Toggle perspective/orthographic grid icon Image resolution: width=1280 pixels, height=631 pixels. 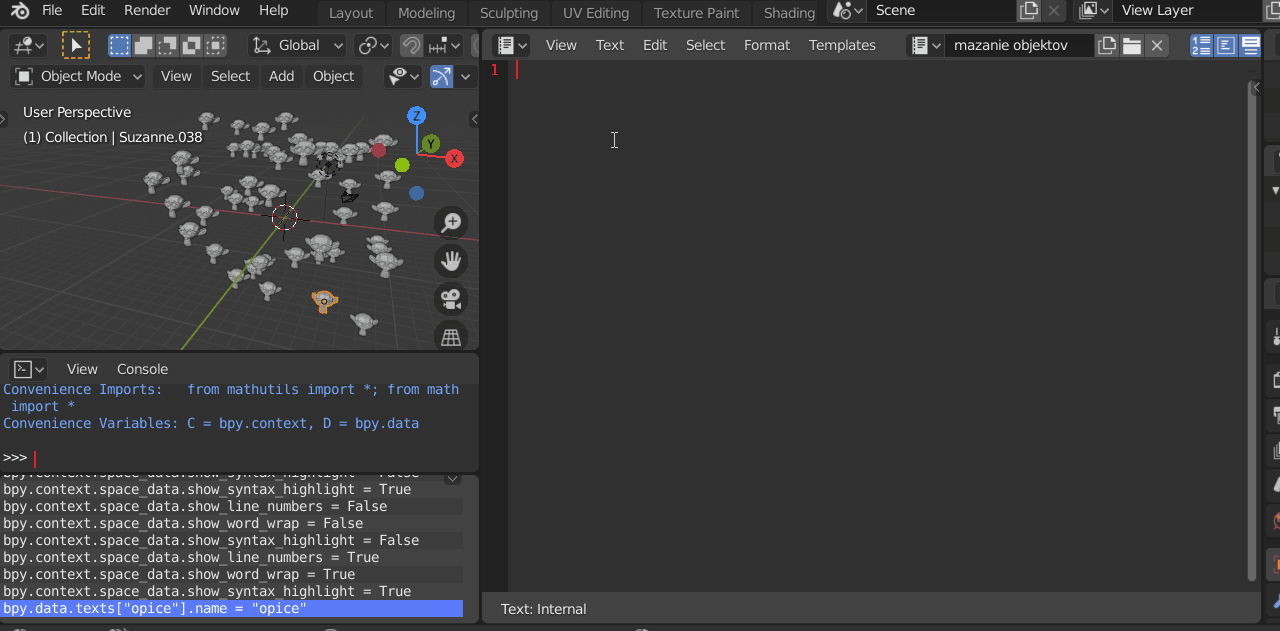(451, 337)
